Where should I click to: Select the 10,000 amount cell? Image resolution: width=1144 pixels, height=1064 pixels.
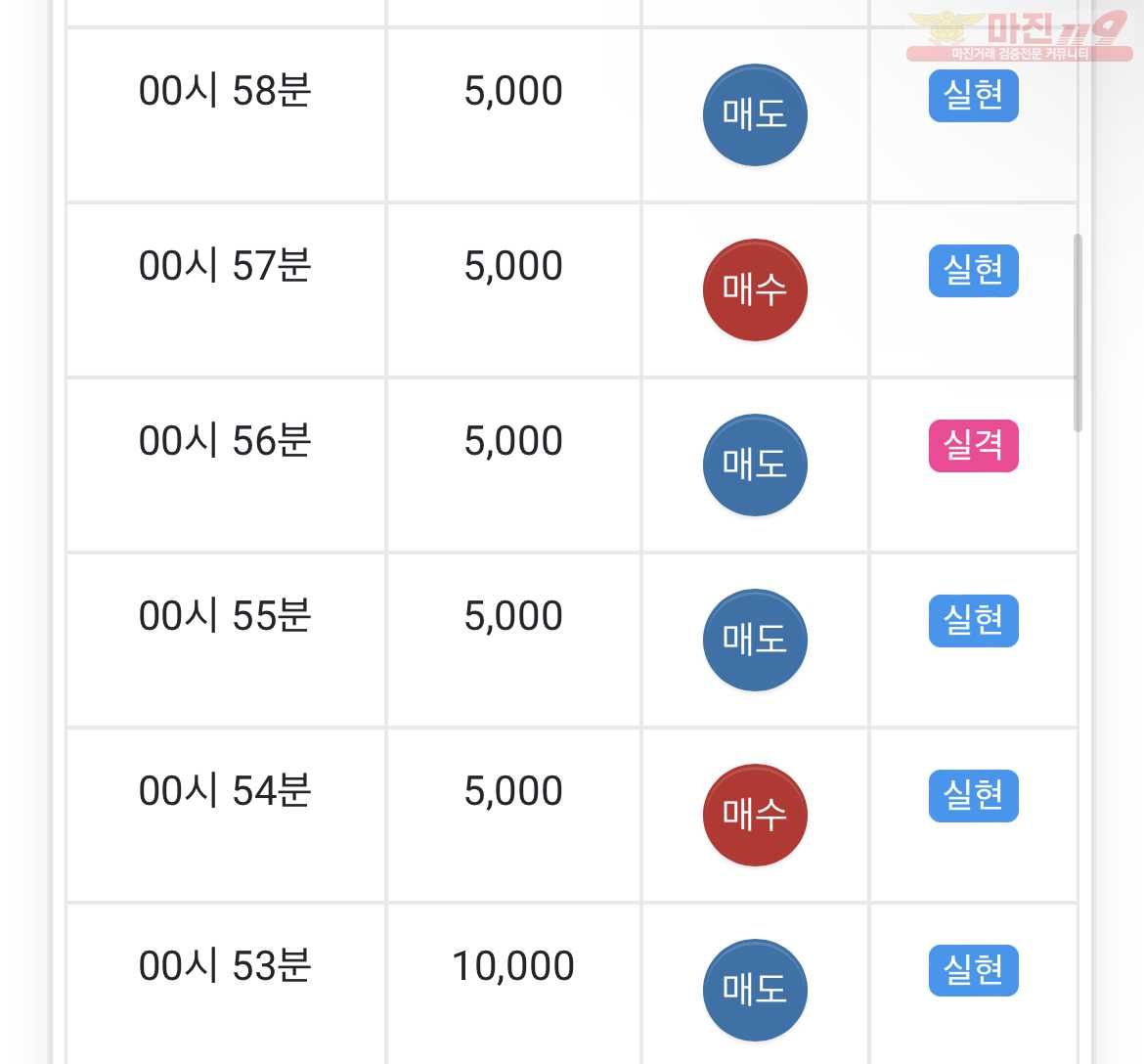pos(513,984)
